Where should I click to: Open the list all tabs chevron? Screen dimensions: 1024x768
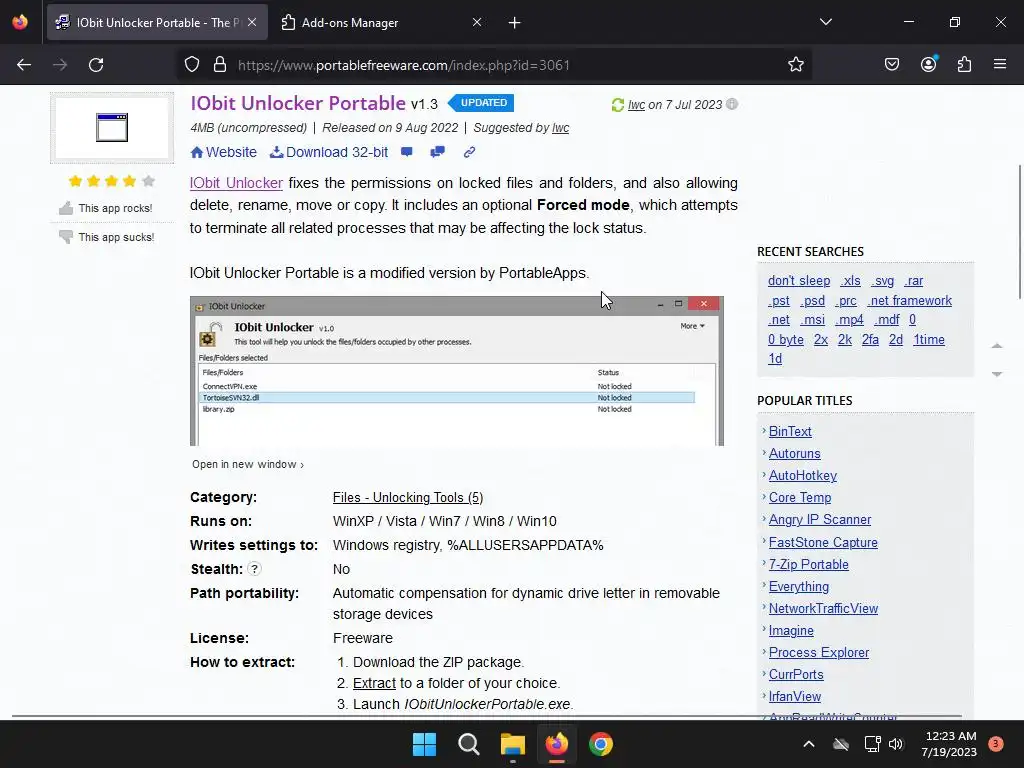pyautogui.click(x=825, y=22)
